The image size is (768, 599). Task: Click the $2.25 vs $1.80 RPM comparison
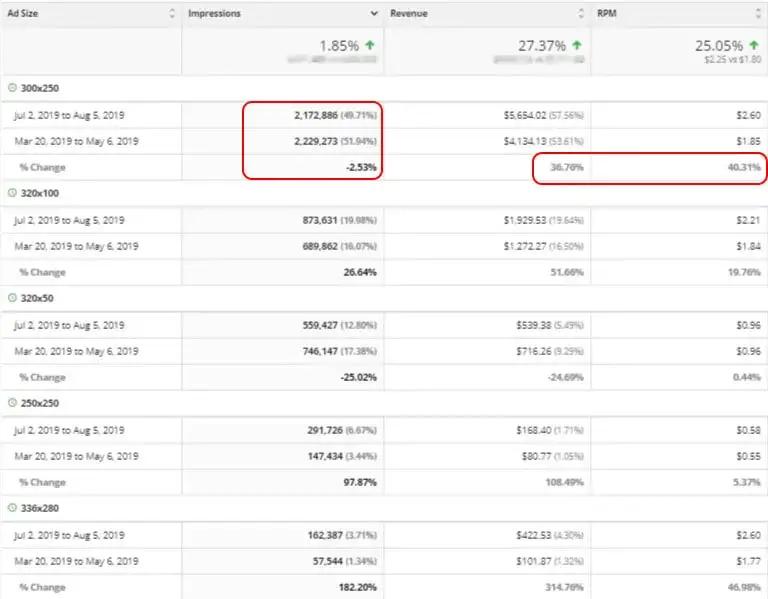733,59
